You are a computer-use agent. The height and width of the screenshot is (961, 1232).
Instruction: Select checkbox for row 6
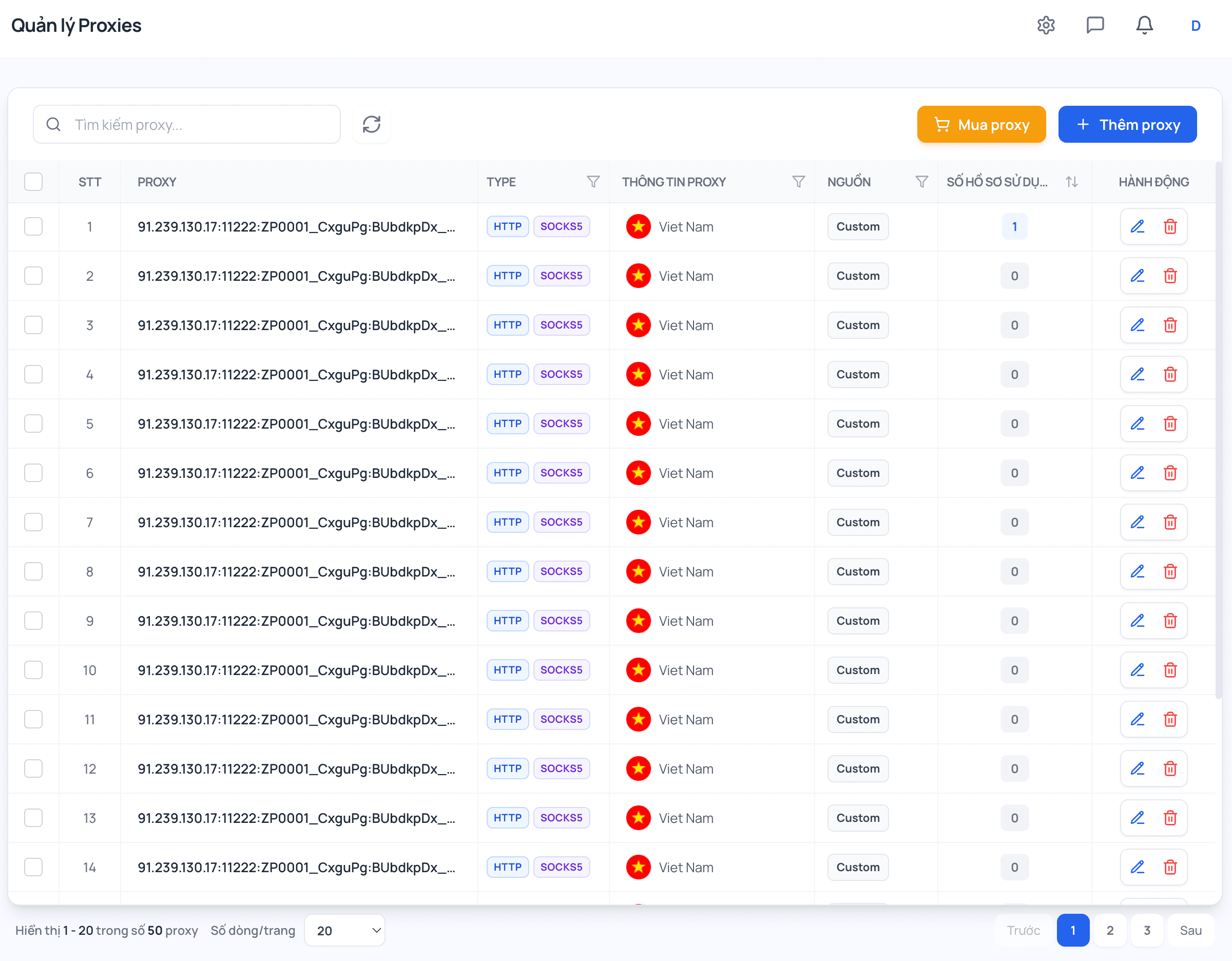[33, 473]
